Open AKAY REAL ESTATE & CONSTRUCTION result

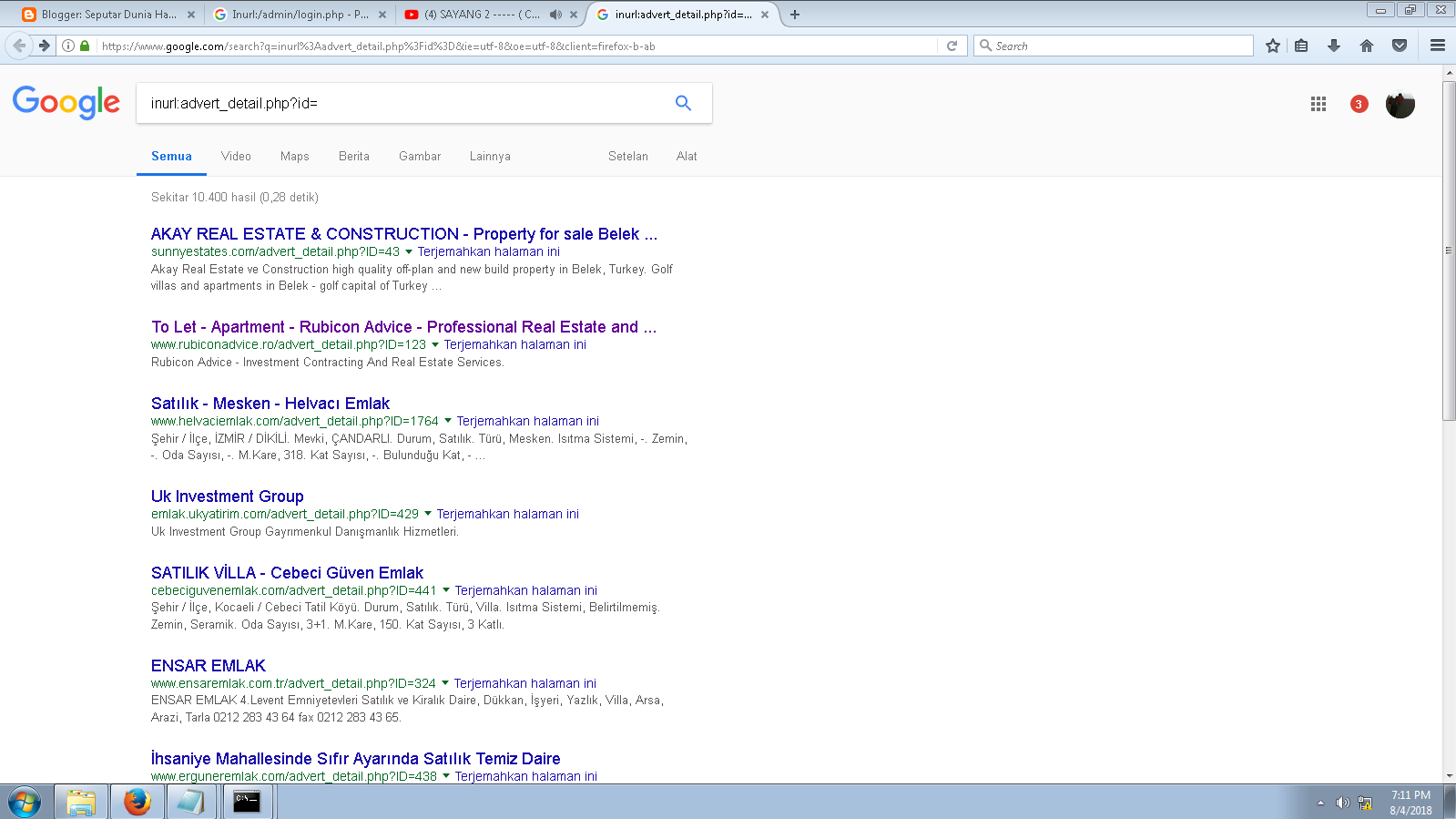[404, 234]
